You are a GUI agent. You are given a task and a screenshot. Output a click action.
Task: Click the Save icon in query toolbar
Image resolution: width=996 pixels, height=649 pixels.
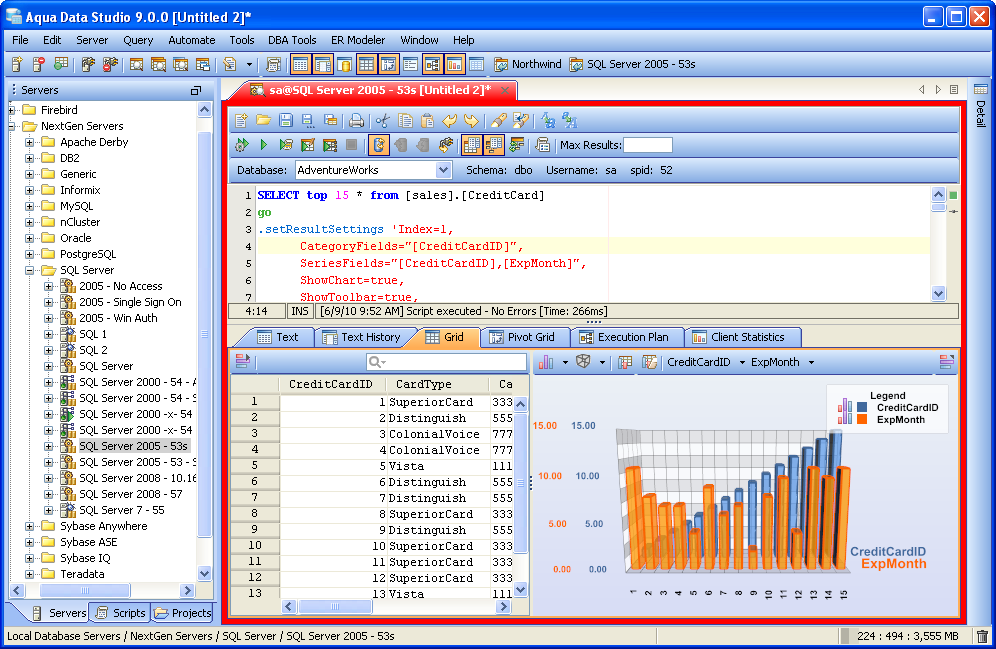pos(286,120)
